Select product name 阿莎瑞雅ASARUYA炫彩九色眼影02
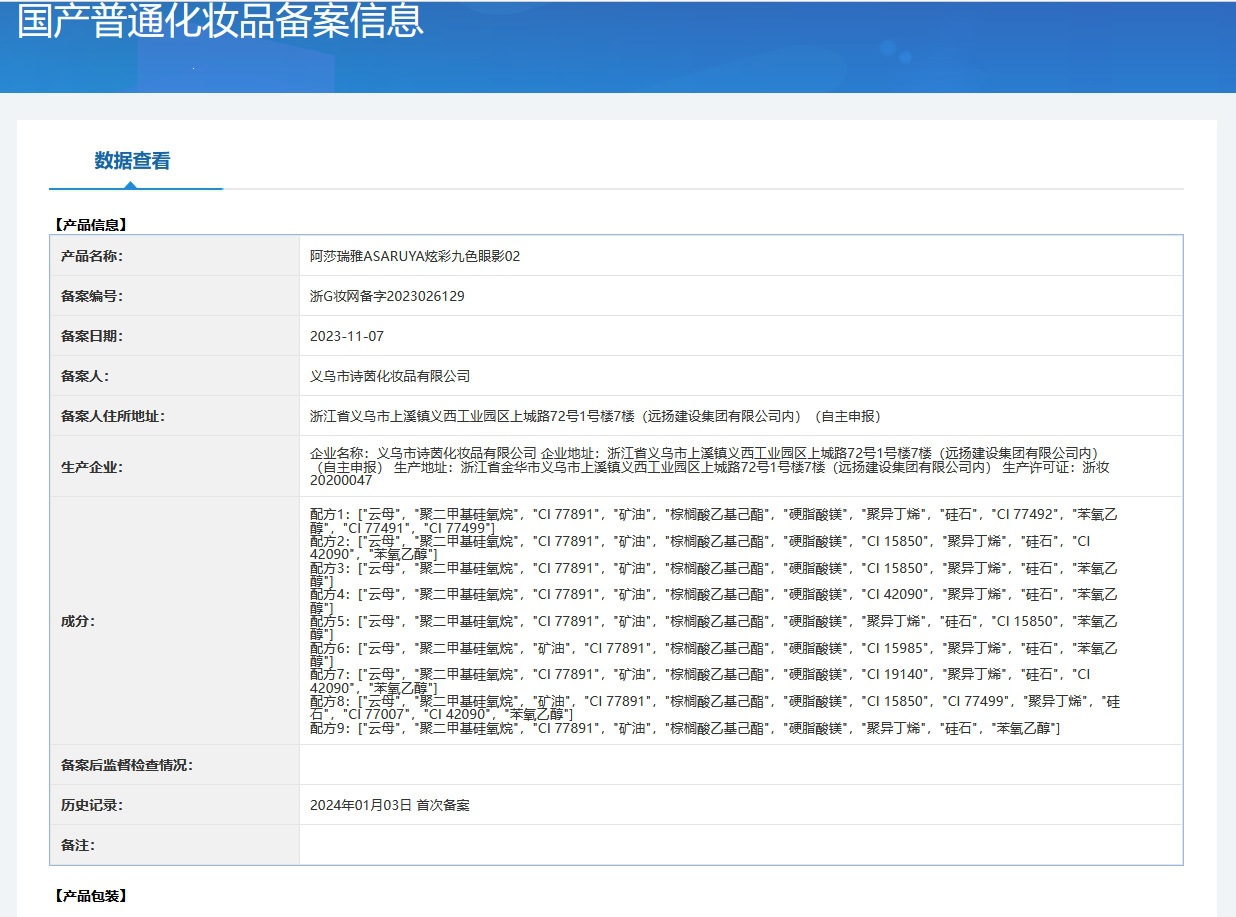This screenshot has height=917, width=1236. tap(415, 256)
